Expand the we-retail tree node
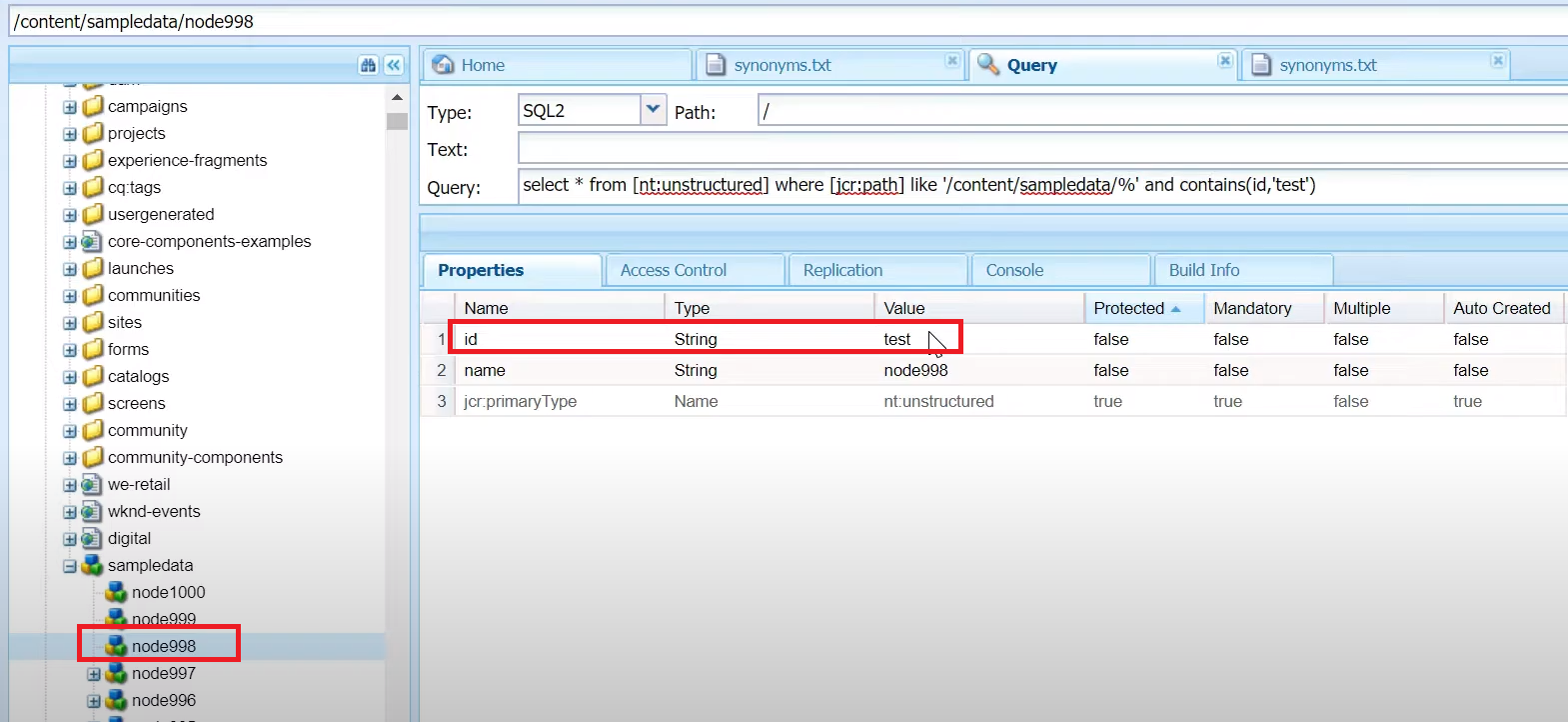 [70, 485]
